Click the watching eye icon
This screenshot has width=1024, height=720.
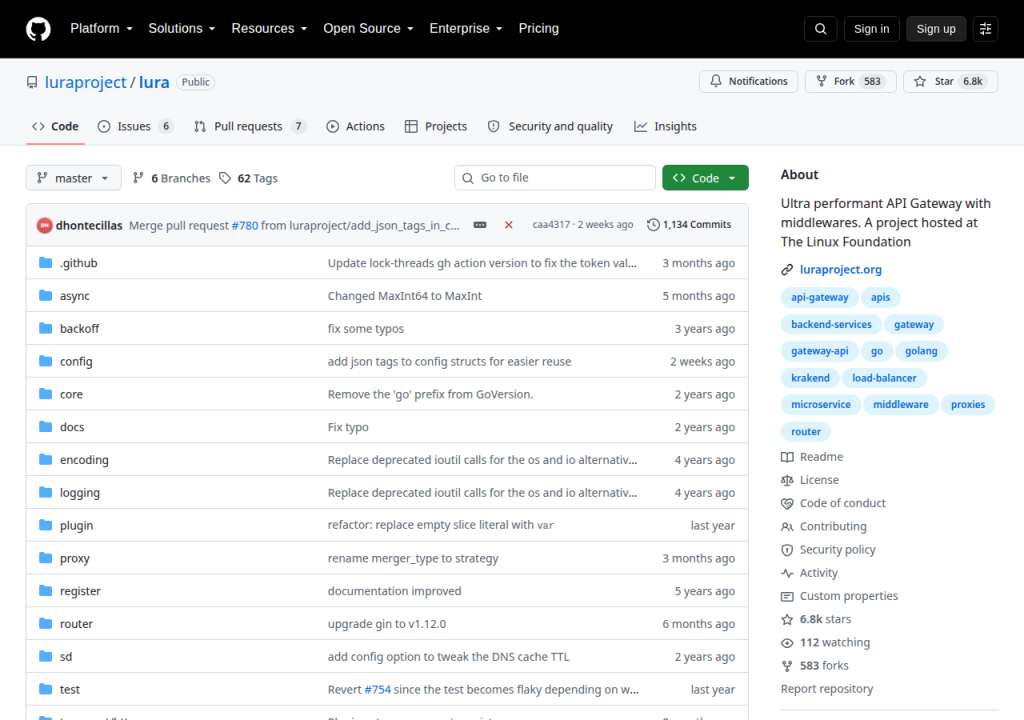point(788,643)
